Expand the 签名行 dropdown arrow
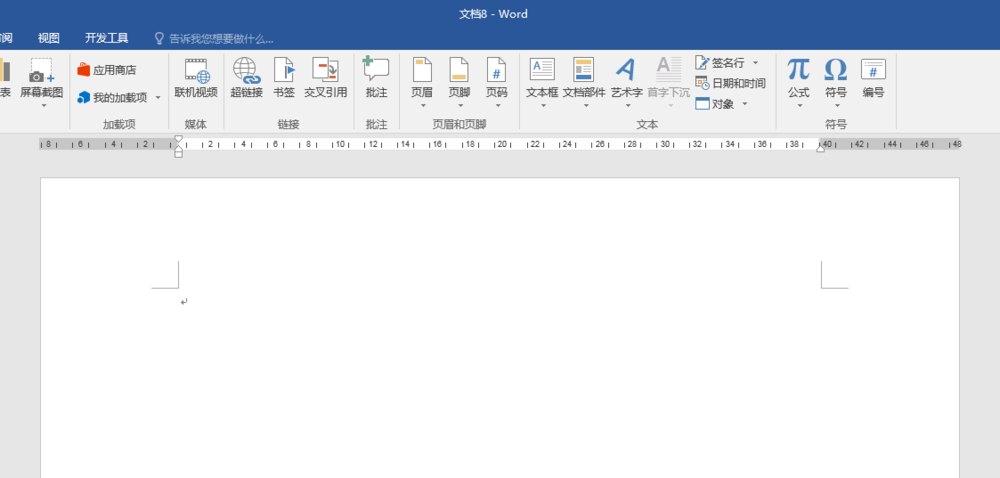The image size is (1000, 478). coord(756,62)
